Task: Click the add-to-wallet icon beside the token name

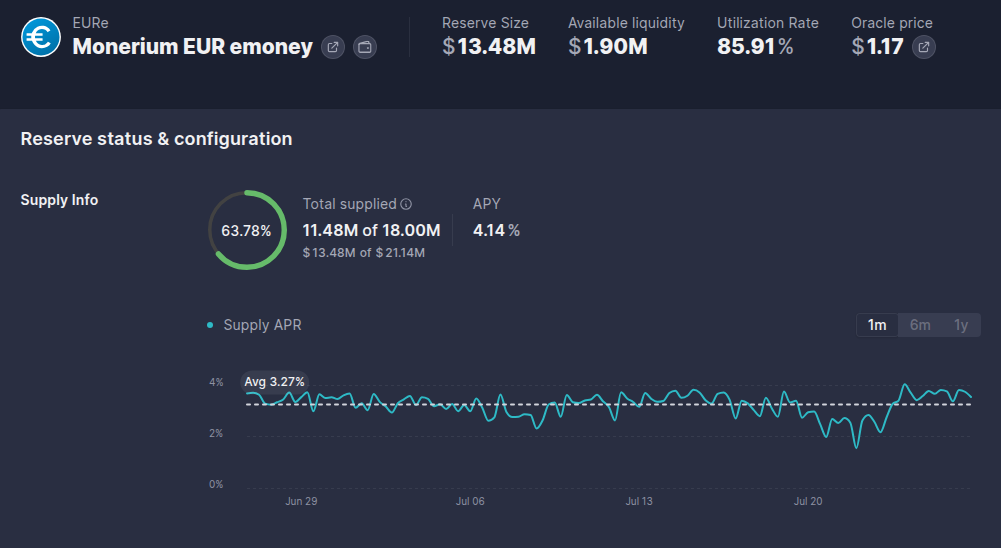Action: point(365,47)
